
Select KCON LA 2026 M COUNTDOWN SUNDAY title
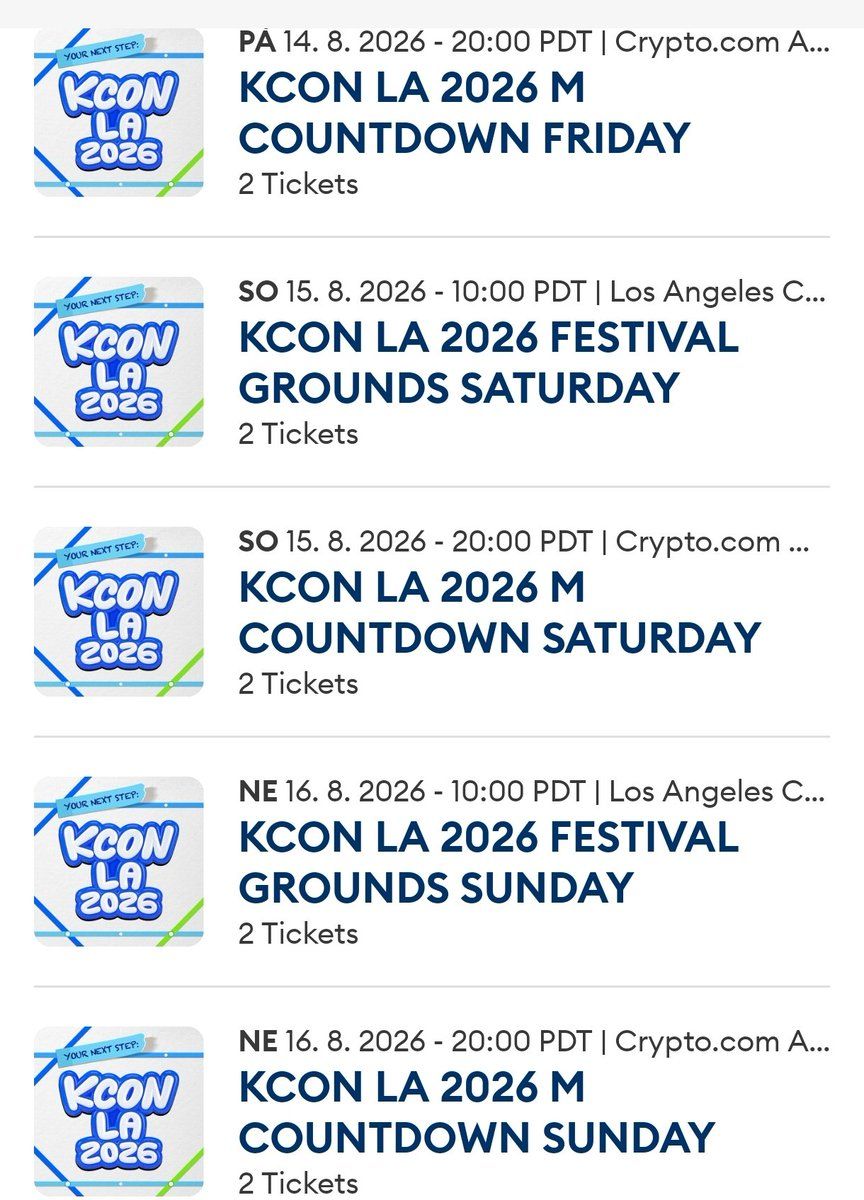pyautogui.click(x=476, y=1112)
